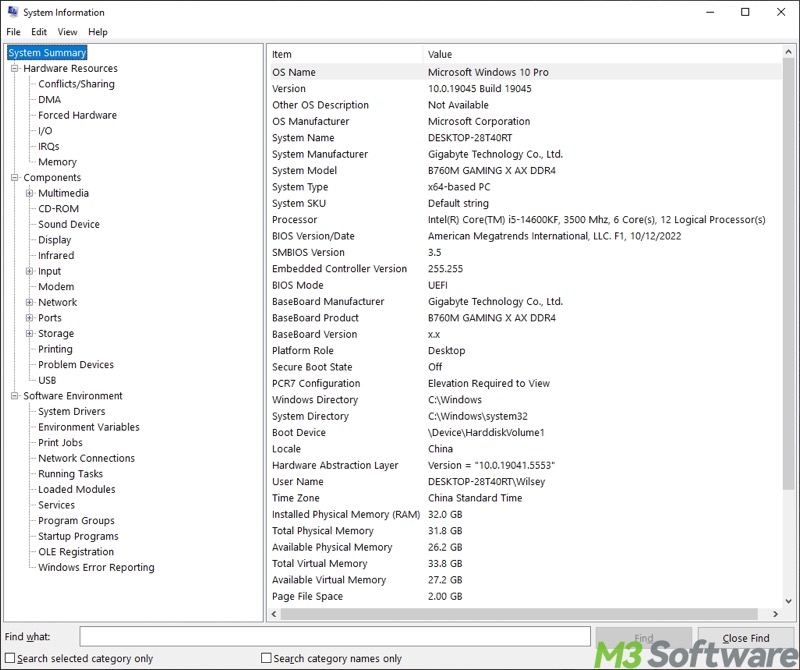The height and width of the screenshot is (670, 800).
Task: Select the DMA tree item
Action: pos(49,100)
